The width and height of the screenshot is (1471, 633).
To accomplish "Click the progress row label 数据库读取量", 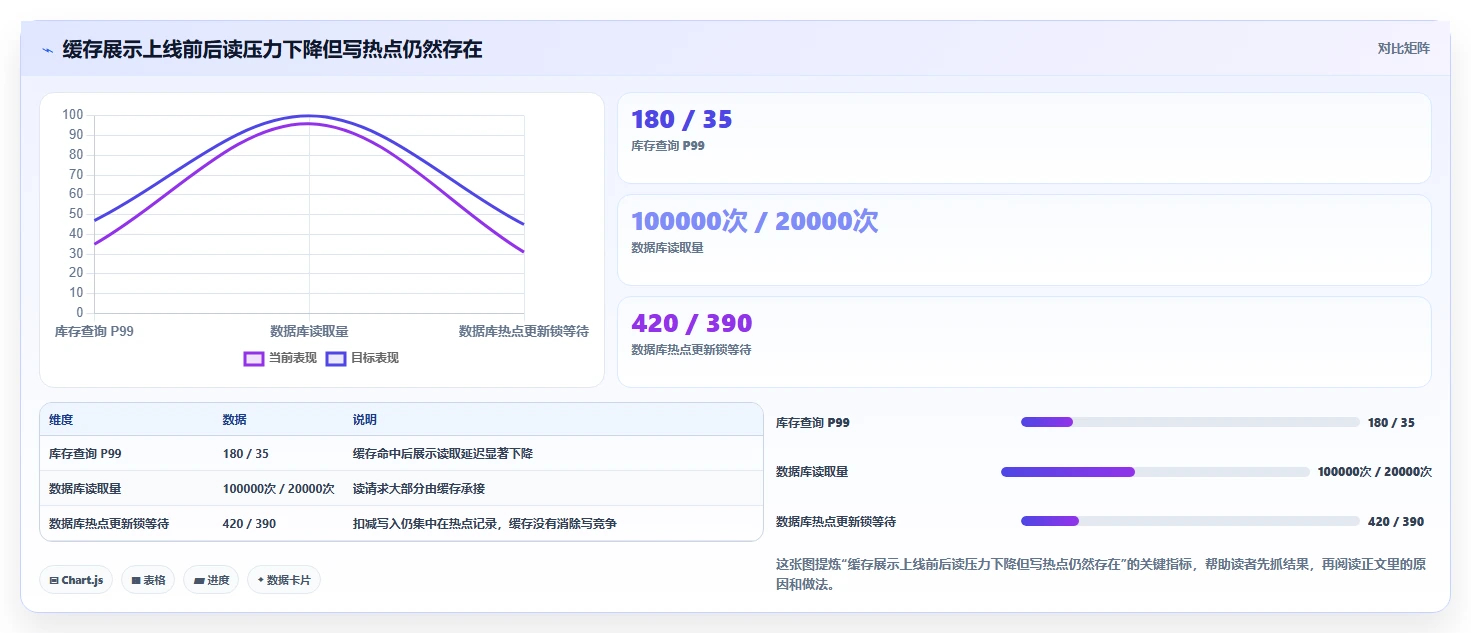I will pyautogui.click(x=812, y=472).
